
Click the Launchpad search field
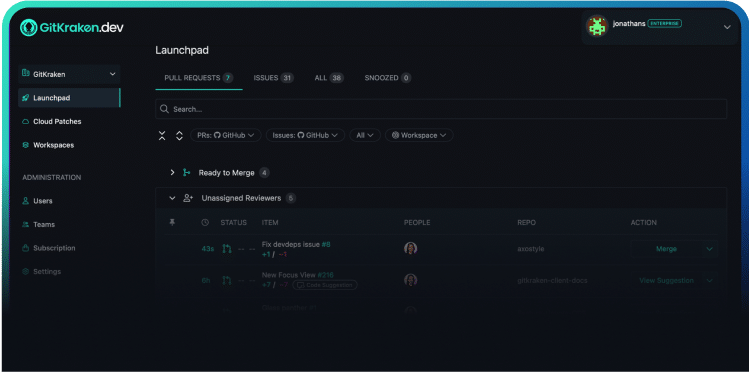click(x=441, y=109)
